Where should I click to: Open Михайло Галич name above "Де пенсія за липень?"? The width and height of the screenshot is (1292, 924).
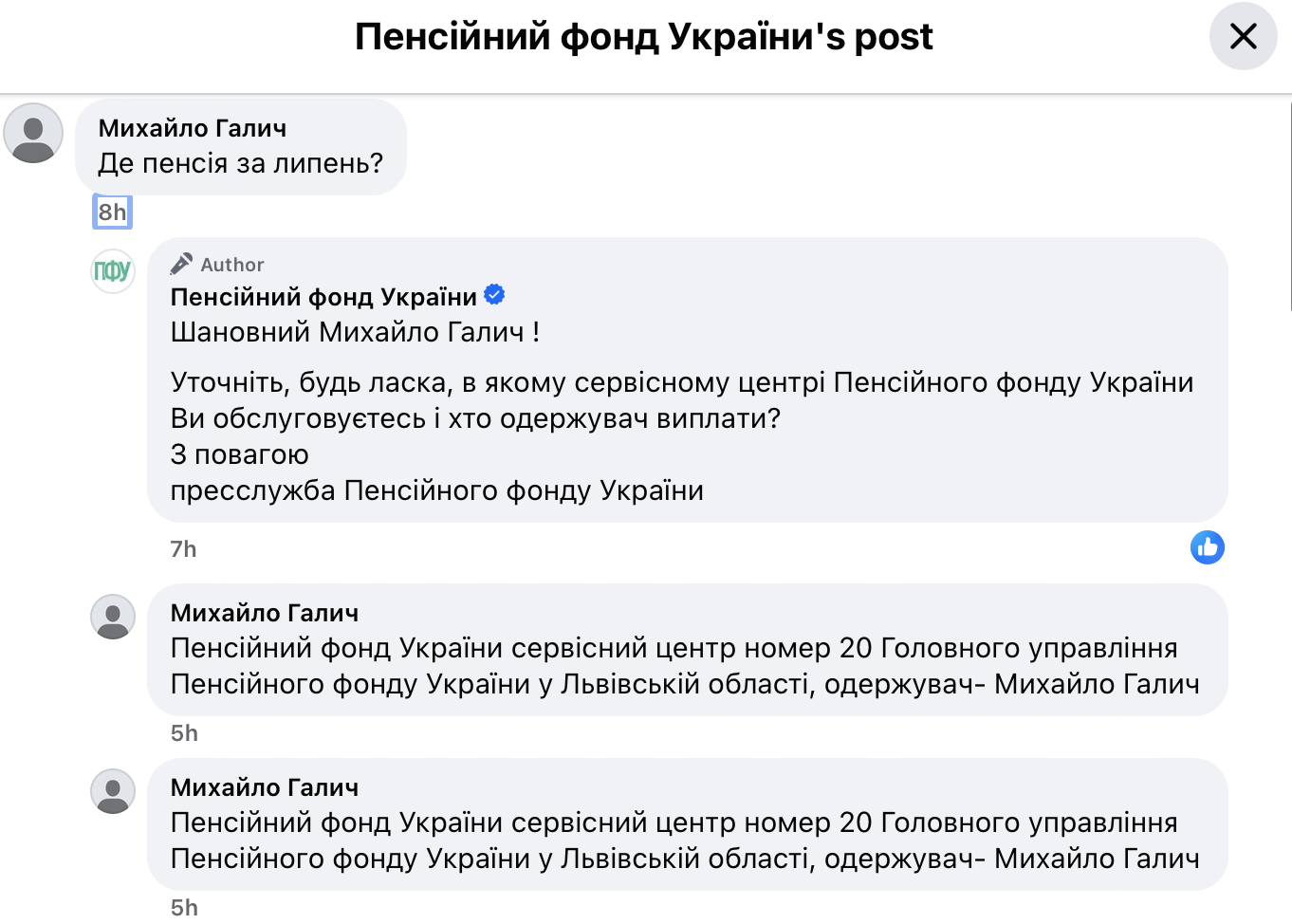coord(193,128)
